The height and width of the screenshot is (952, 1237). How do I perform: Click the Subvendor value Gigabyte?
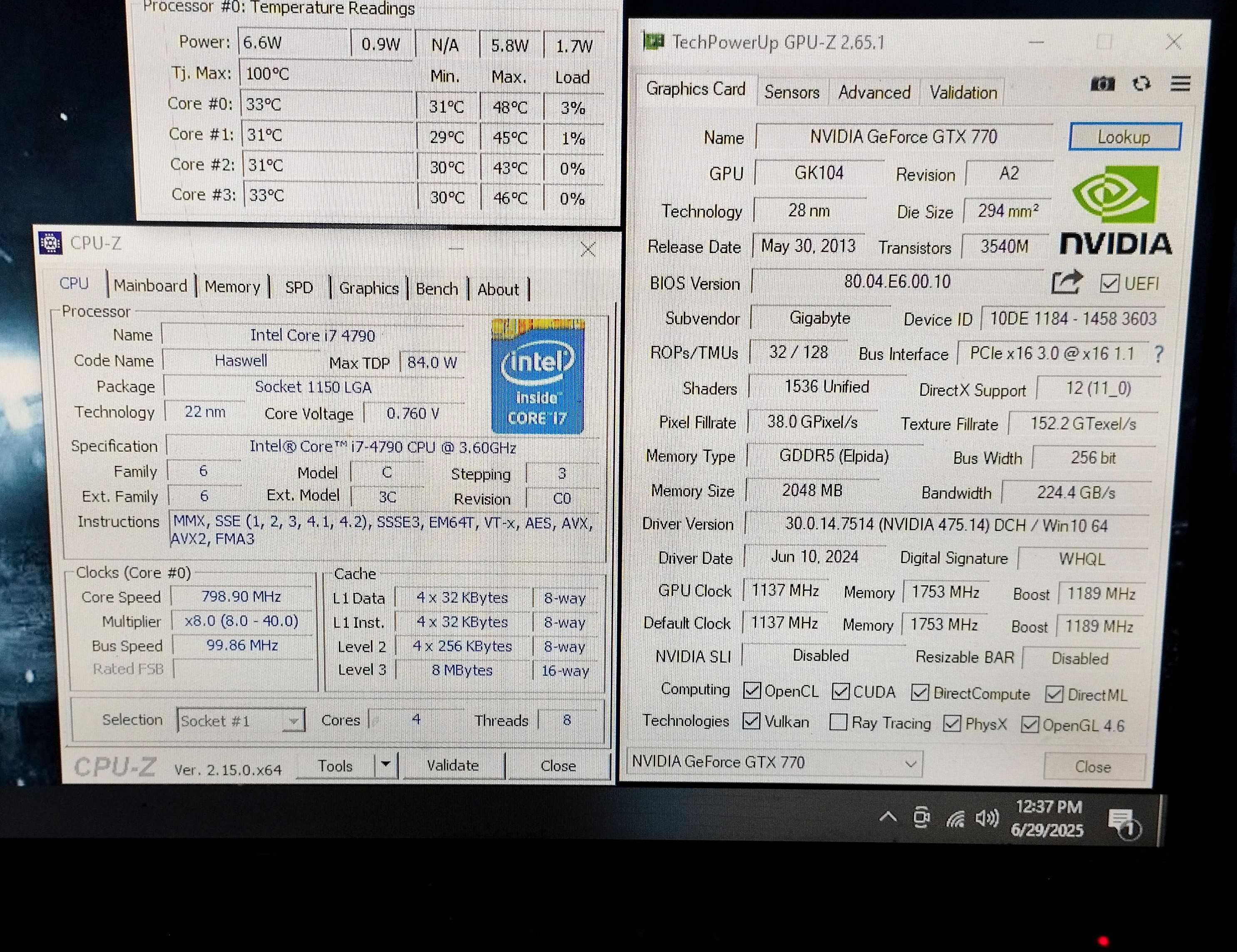(x=819, y=318)
